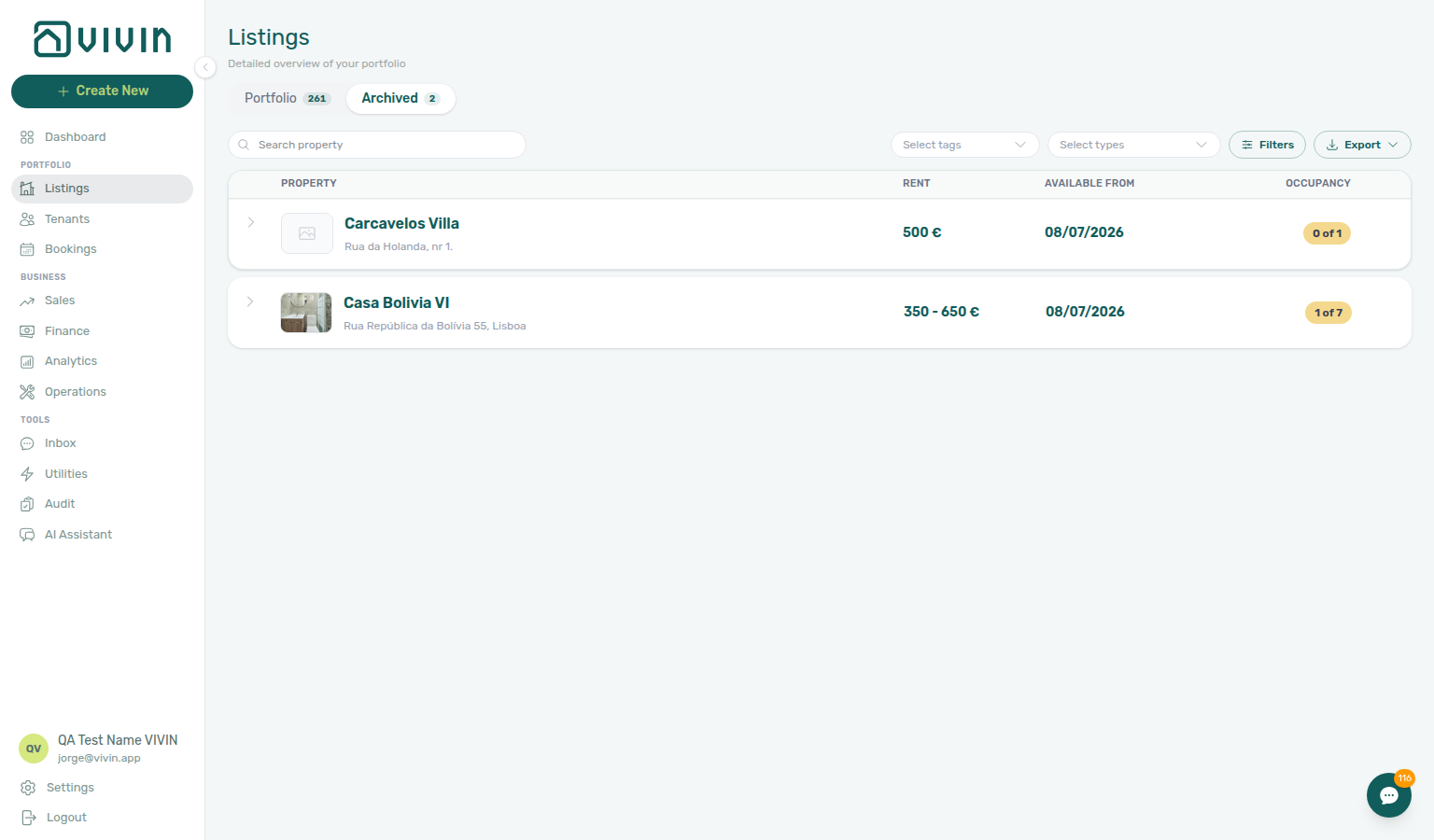Click Logout in the sidebar
1434x840 pixels.
102,818
